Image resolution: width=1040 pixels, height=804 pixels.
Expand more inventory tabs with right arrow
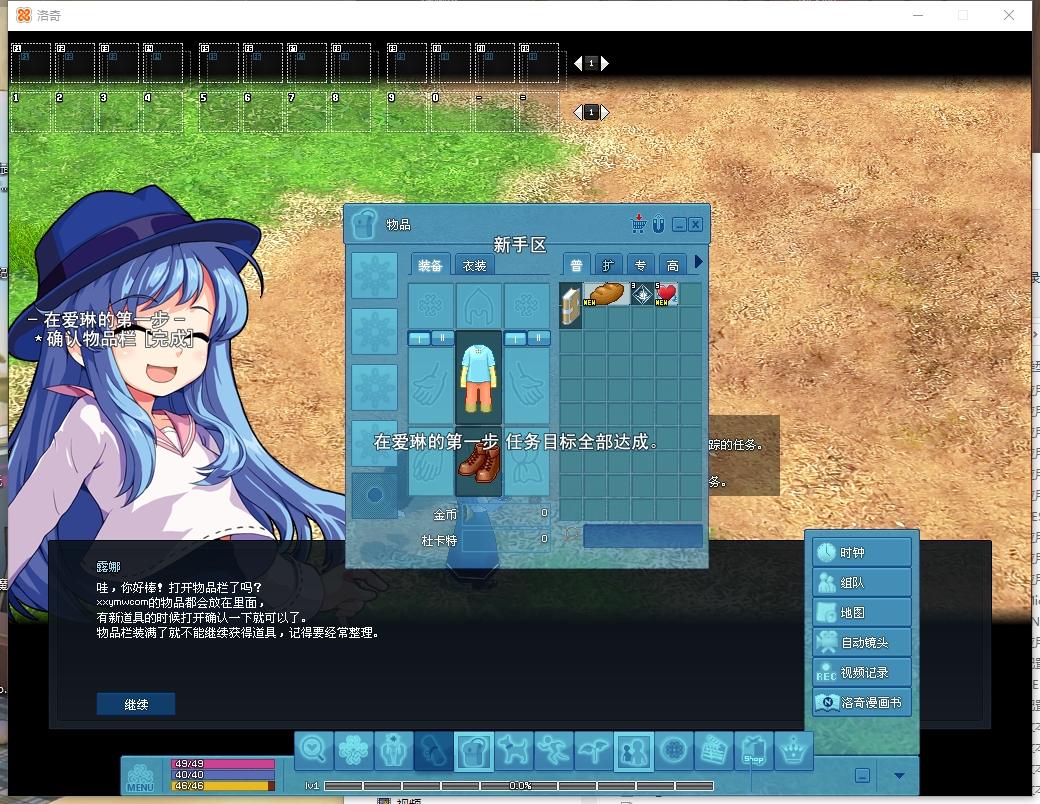(698, 262)
